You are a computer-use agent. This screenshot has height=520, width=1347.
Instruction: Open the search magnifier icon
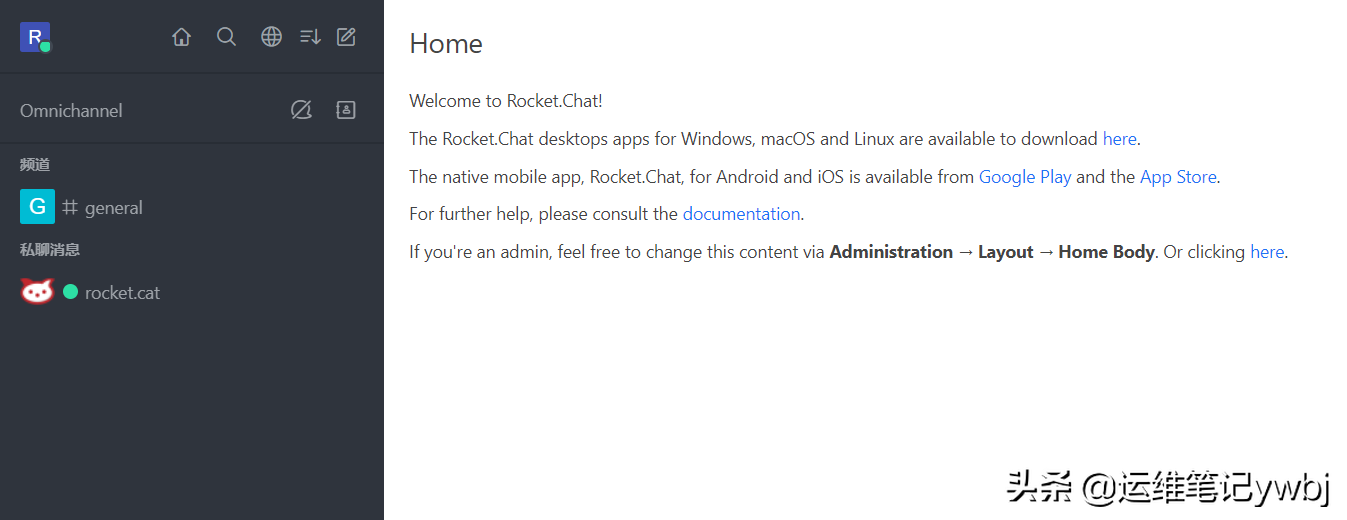[227, 37]
